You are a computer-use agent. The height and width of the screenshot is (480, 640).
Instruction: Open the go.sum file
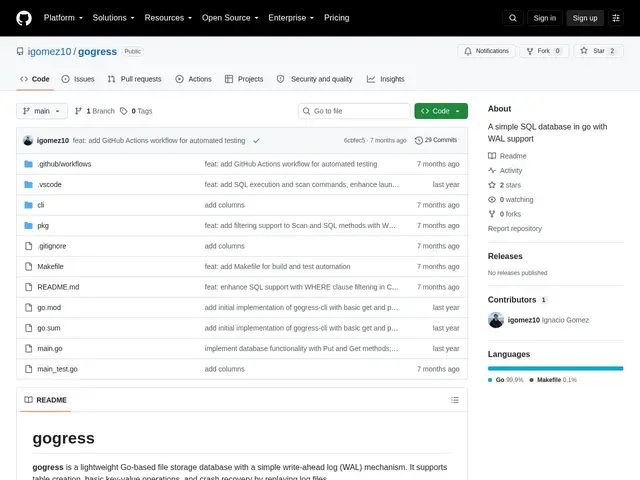click(x=49, y=328)
